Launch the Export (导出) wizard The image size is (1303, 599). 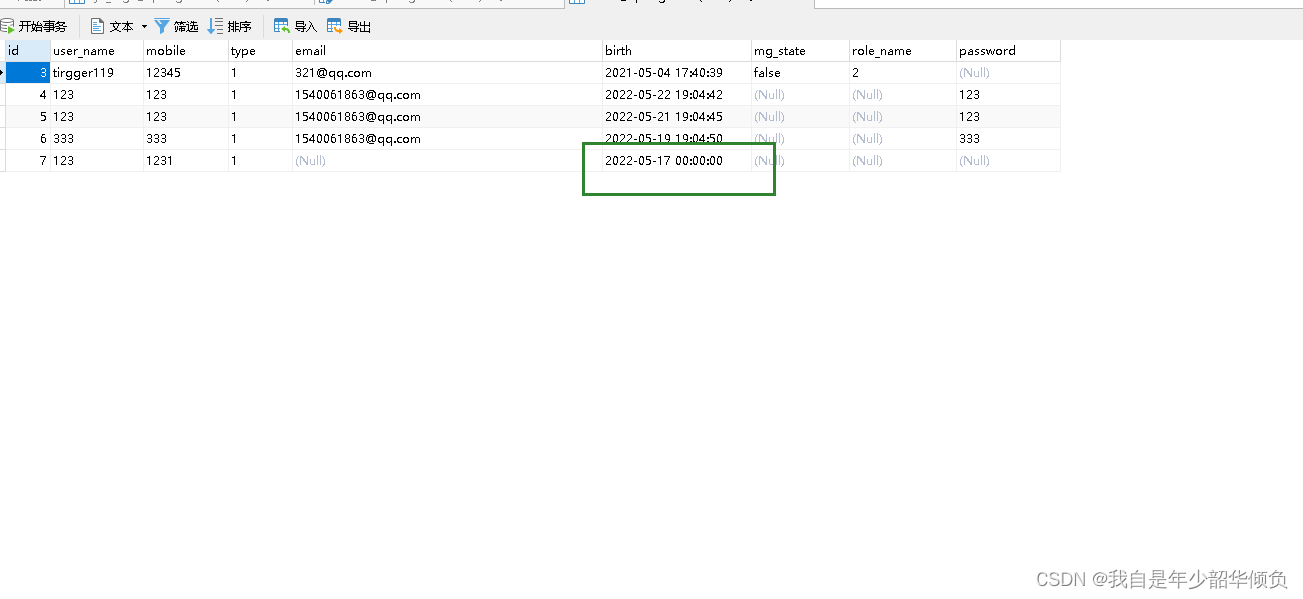(349, 27)
